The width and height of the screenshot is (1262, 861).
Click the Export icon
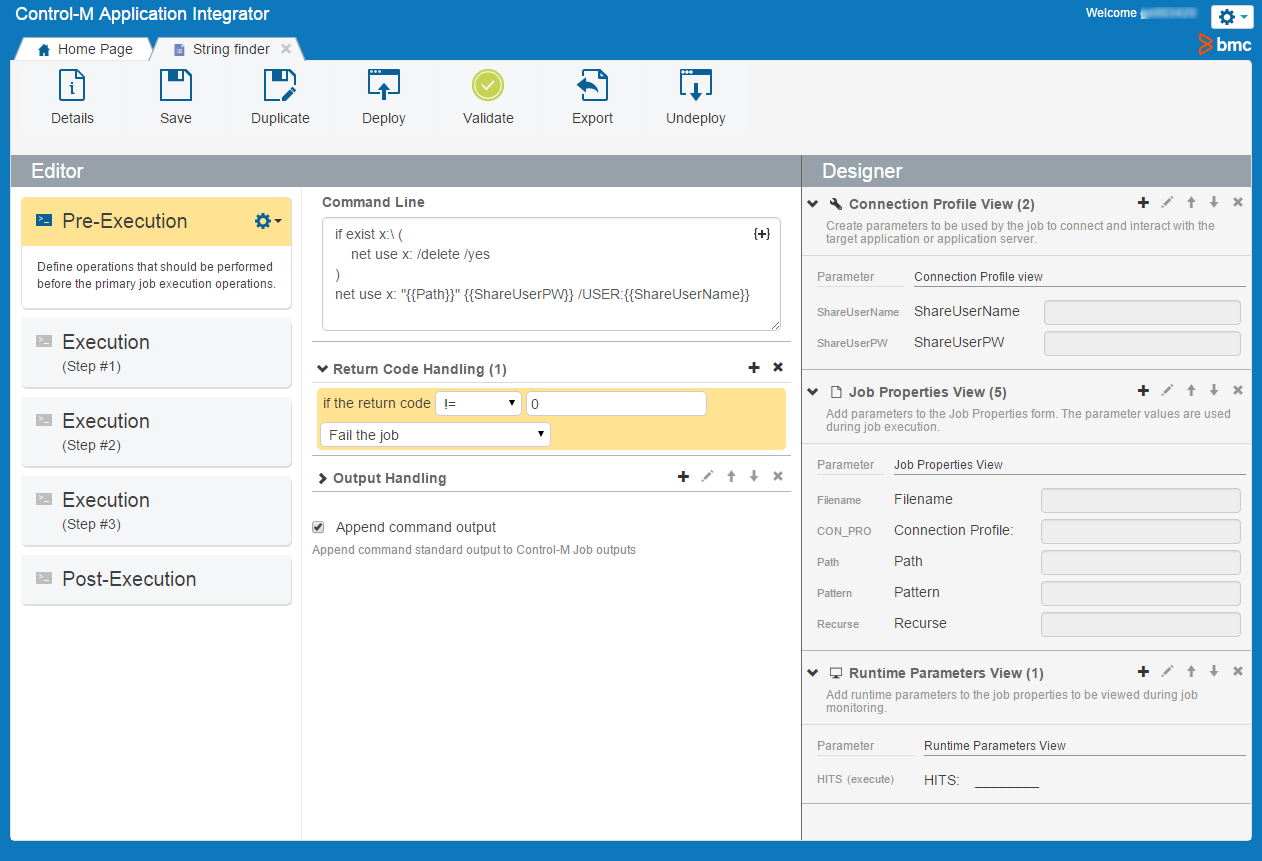coord(592,87)
